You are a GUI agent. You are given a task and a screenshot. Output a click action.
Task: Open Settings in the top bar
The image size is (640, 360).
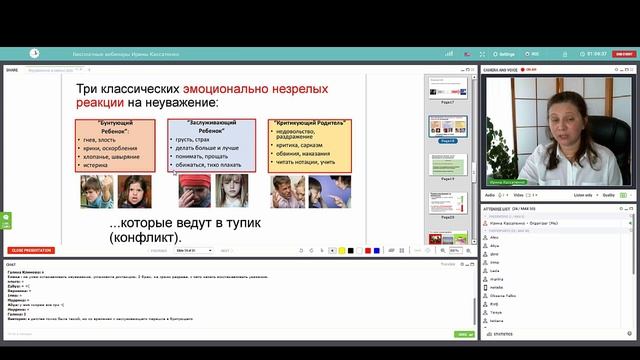coord(504,54)
